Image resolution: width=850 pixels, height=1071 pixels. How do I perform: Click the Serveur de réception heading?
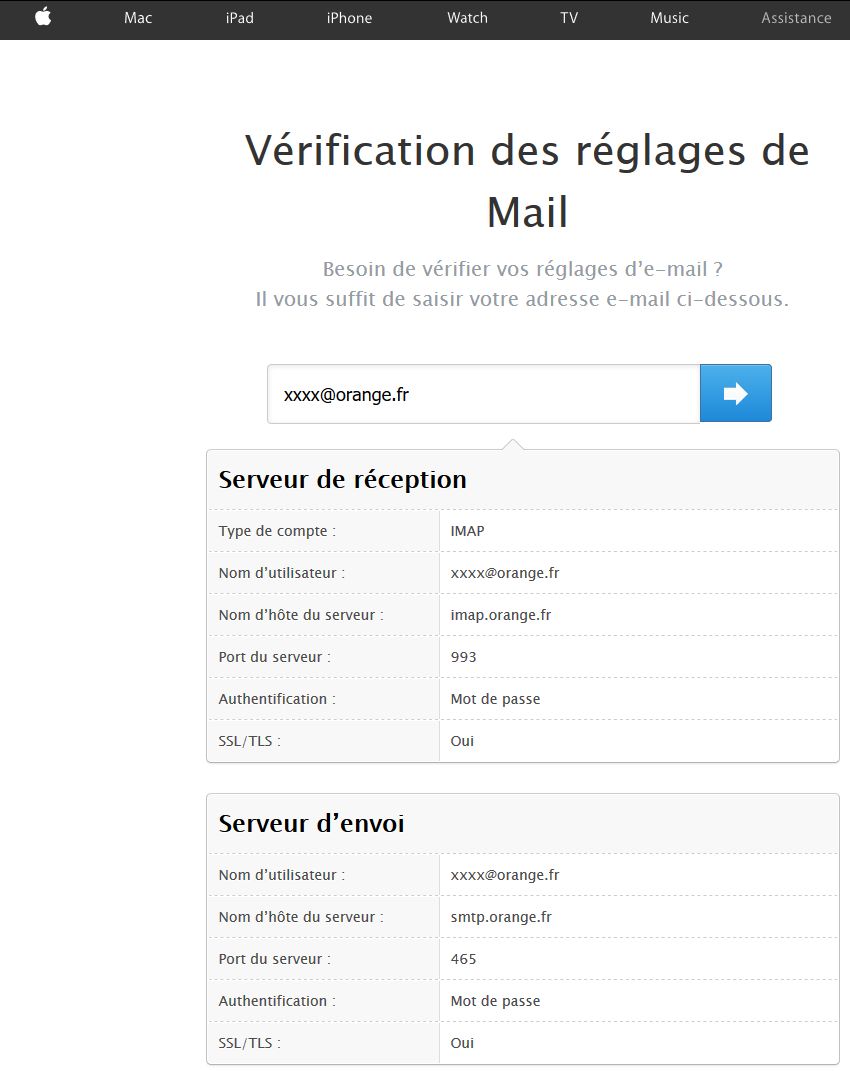pyautogui.click(x=342, y=479)
